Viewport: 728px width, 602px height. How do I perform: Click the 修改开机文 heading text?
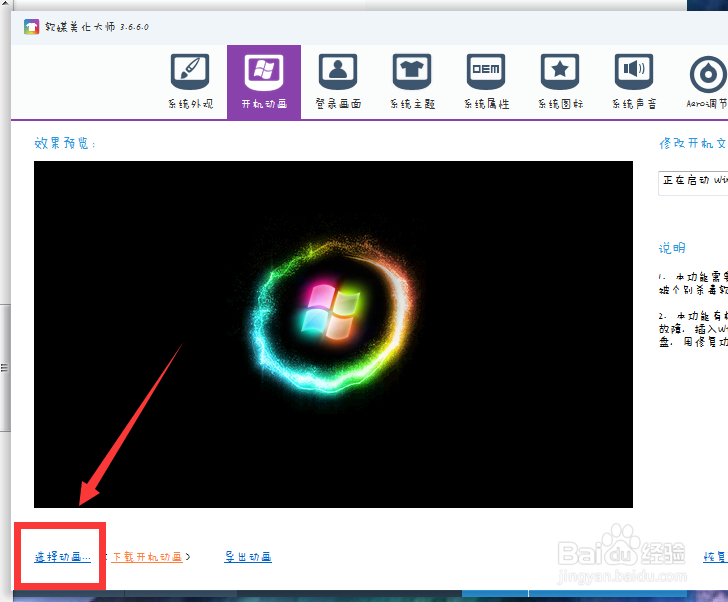693,143
